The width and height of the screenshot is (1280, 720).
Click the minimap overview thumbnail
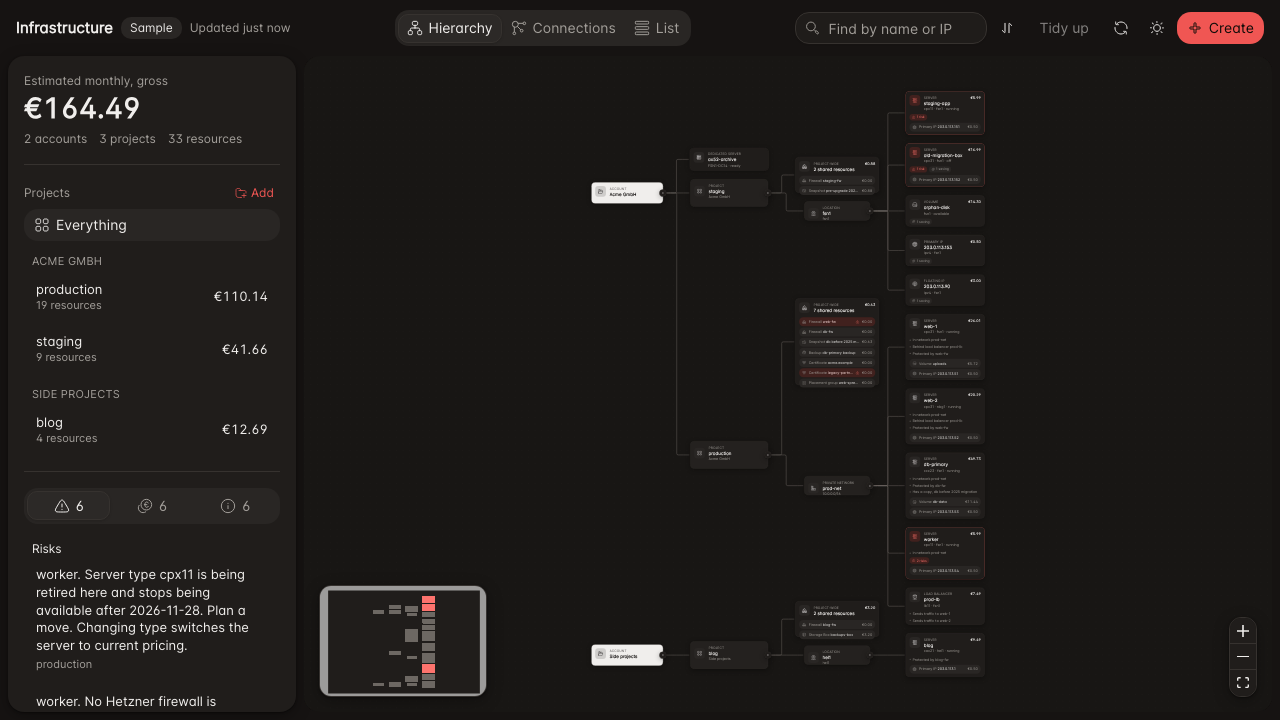403,641
